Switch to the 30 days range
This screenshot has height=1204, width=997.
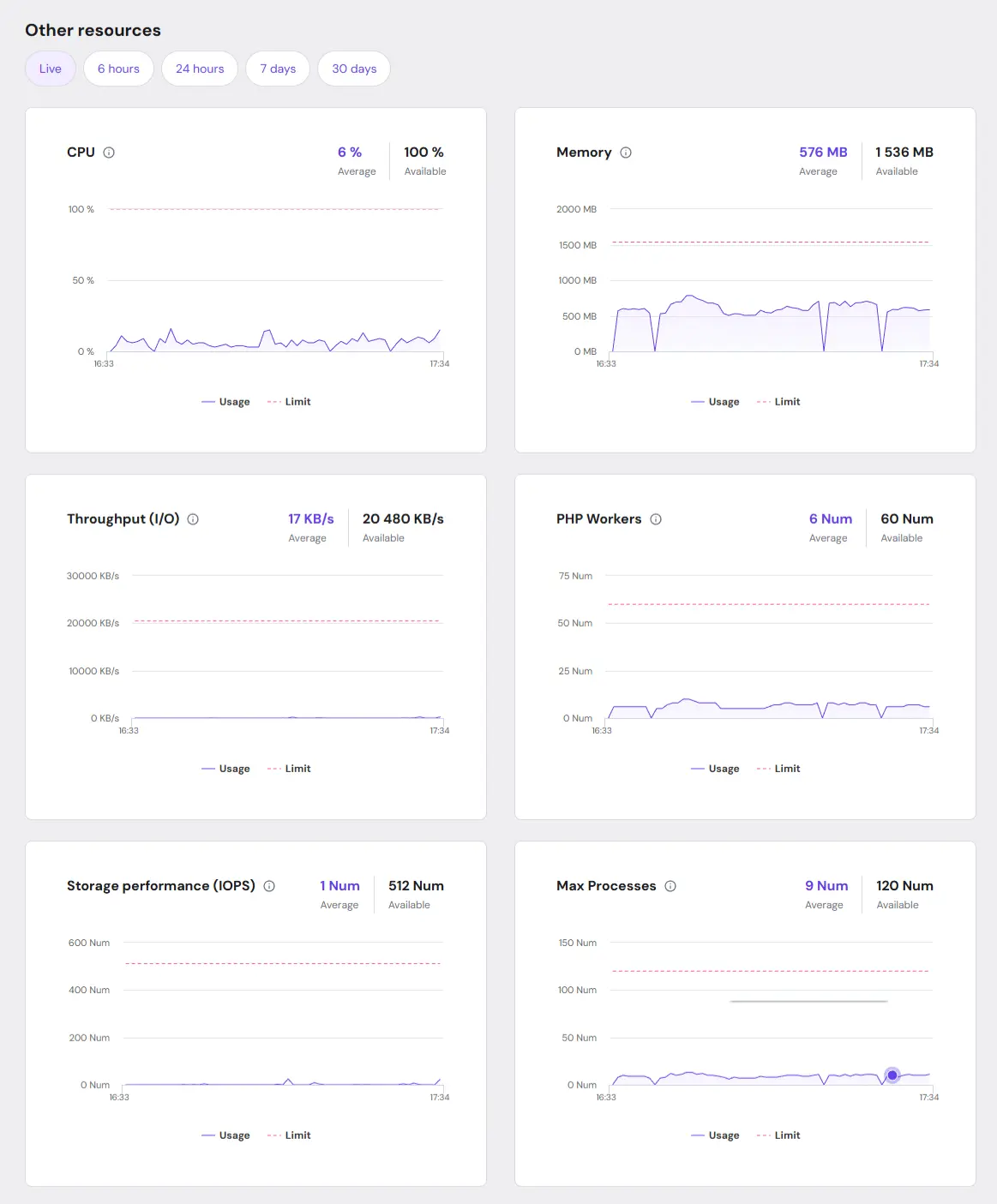point(354,69)
